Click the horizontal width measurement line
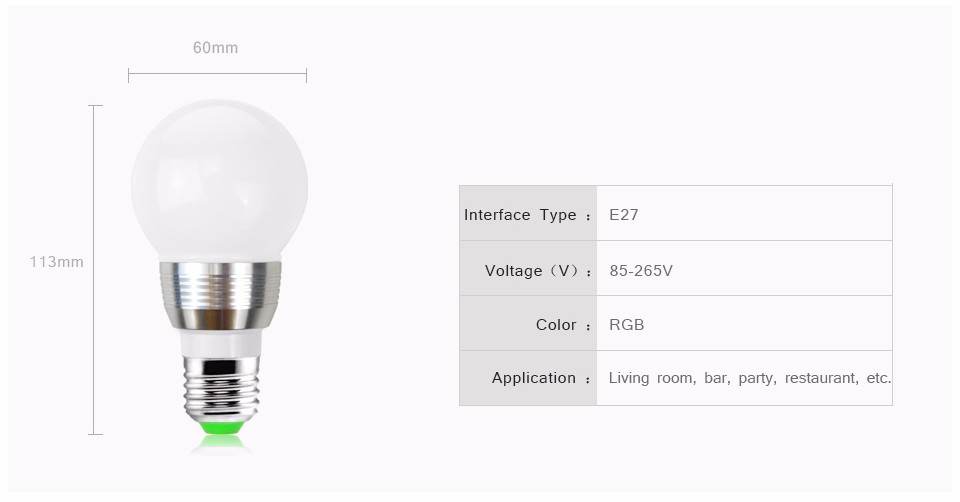Screen dimensions: 960x502 point(217,75)
